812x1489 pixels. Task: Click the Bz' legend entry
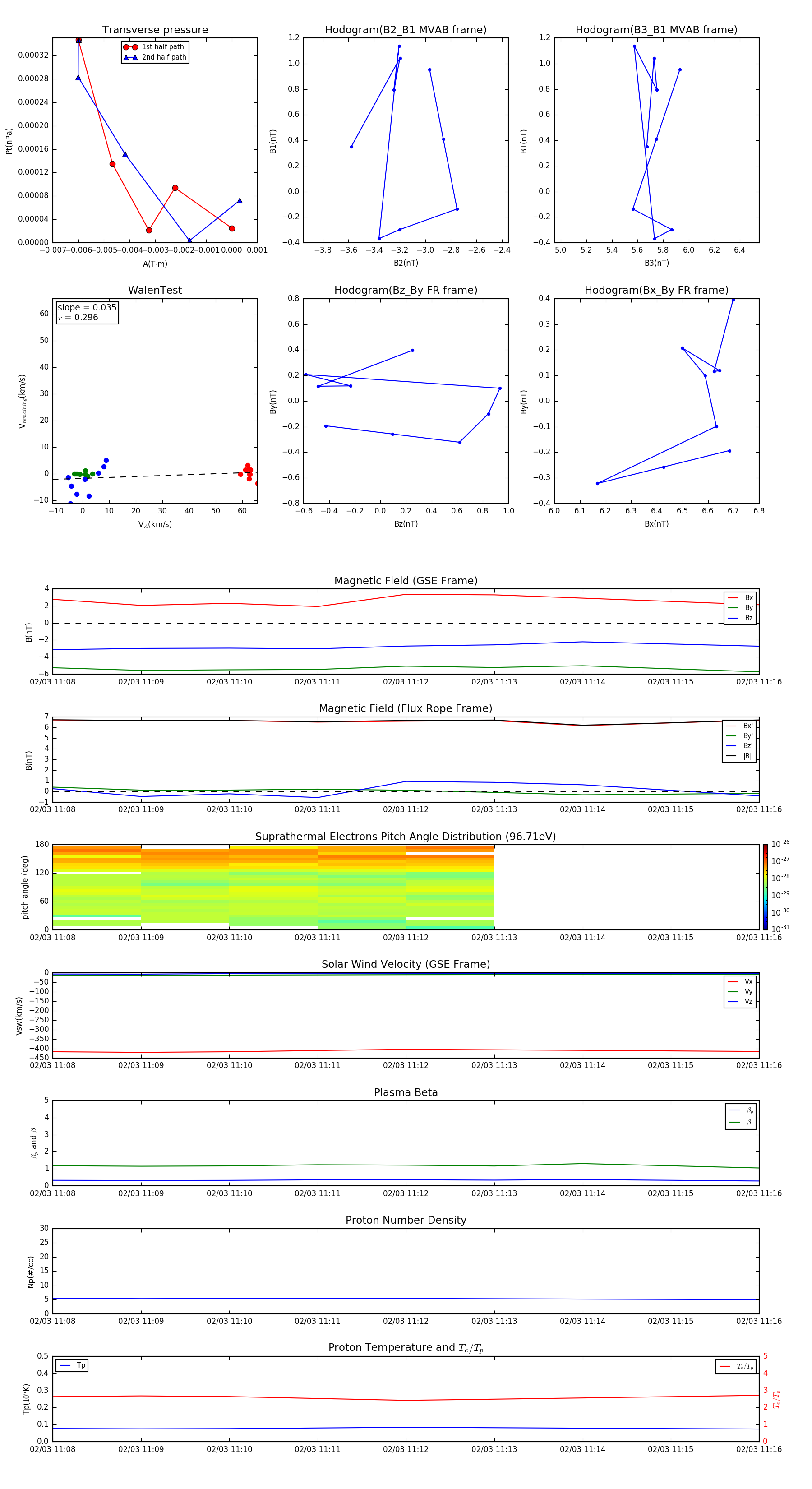click(x=739, y=746)
